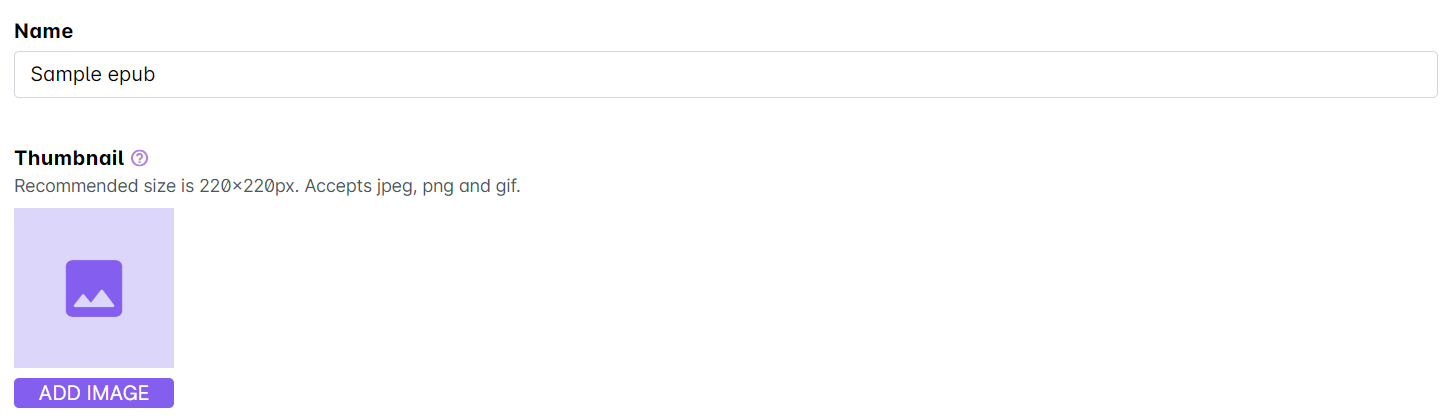Upload a thumbnail using ADD IMAGE

pos(94,393)
